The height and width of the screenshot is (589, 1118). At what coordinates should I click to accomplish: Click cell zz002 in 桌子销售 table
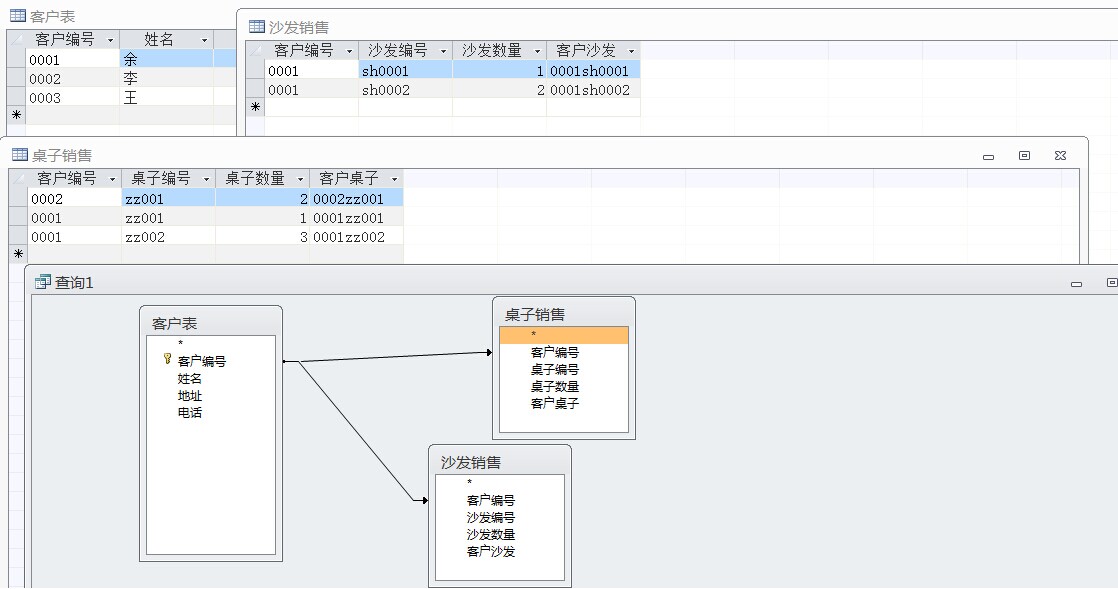coord(168,237)
